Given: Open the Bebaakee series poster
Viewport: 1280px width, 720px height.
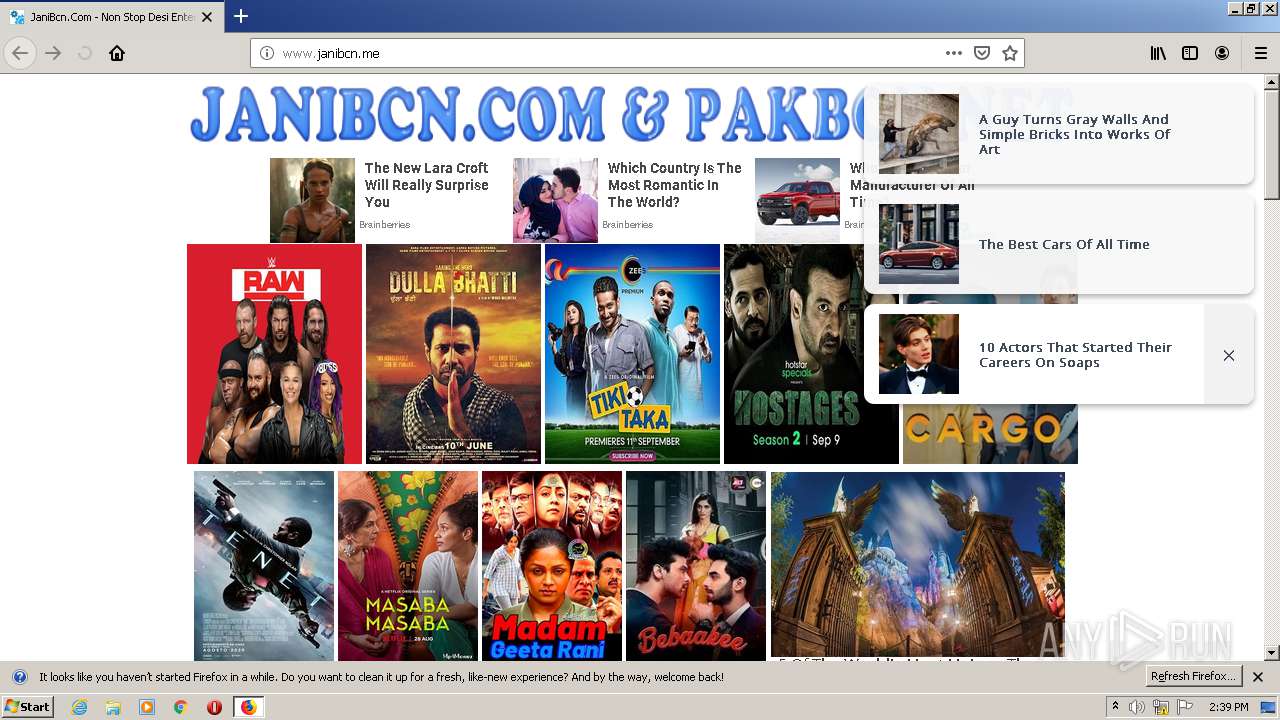Looking at the screenshot, I should point(696,566).
